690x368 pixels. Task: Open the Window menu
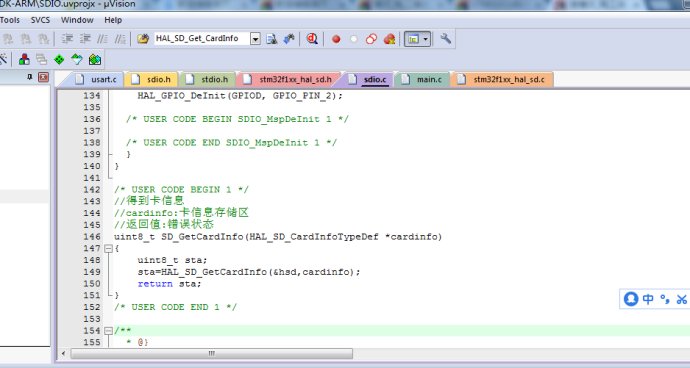coord(77,20)
